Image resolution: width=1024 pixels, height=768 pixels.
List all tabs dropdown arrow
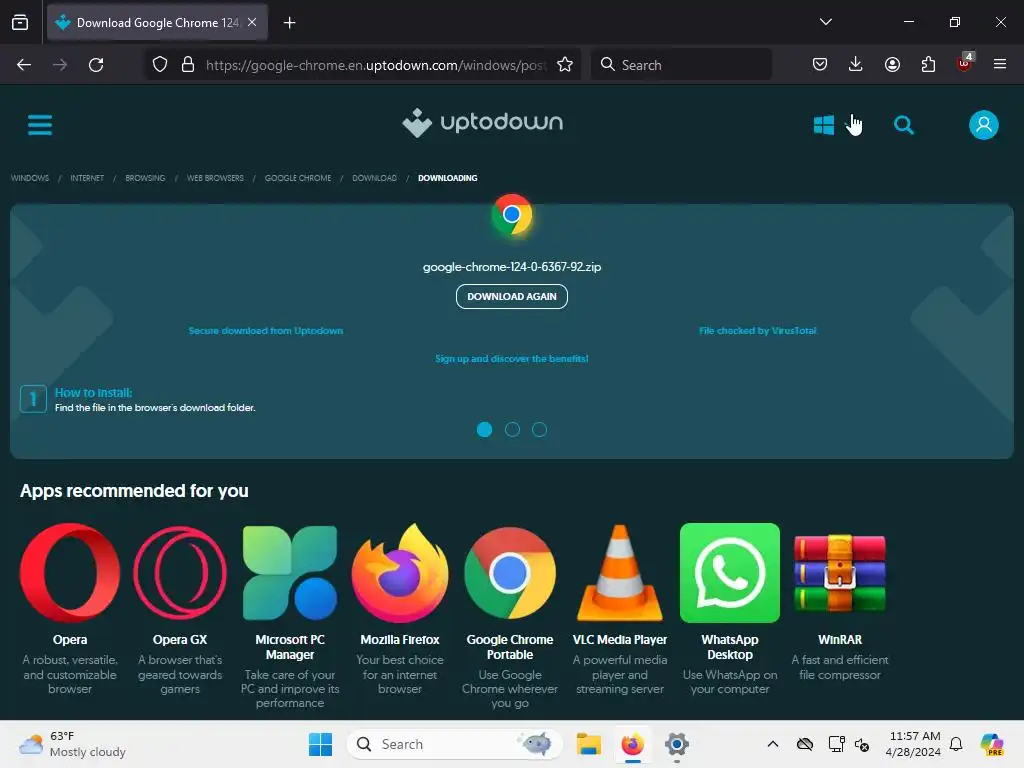[825, 22]
